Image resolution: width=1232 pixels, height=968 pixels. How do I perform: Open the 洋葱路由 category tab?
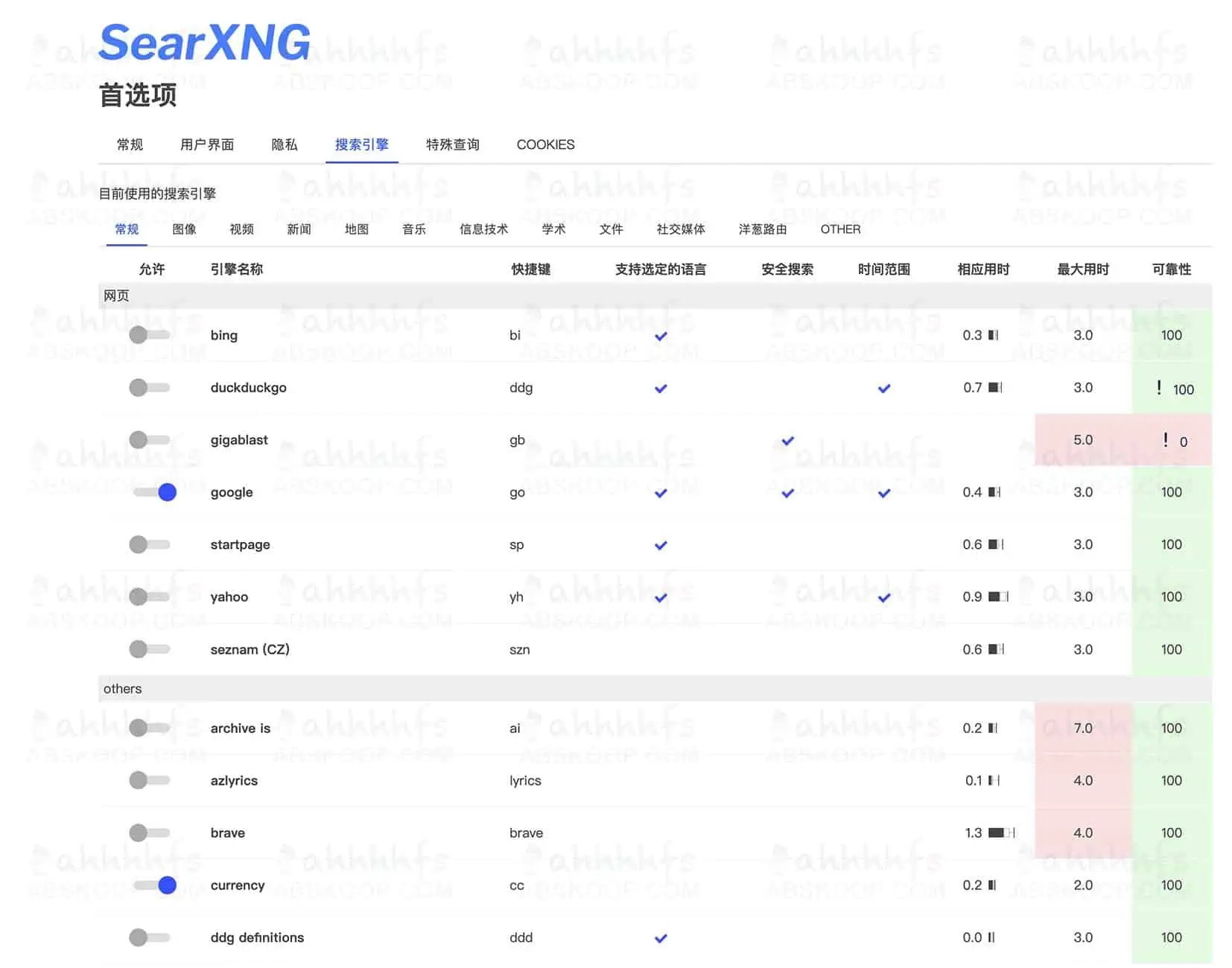761,229
